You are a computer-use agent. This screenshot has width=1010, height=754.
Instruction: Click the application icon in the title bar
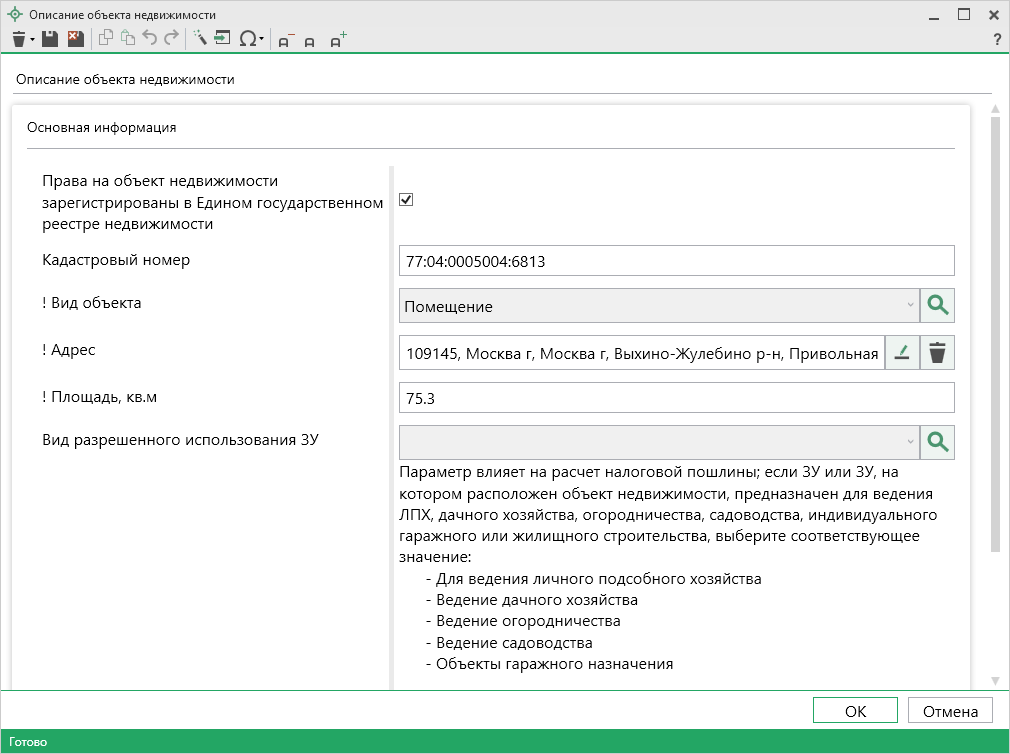pos(14,14)
